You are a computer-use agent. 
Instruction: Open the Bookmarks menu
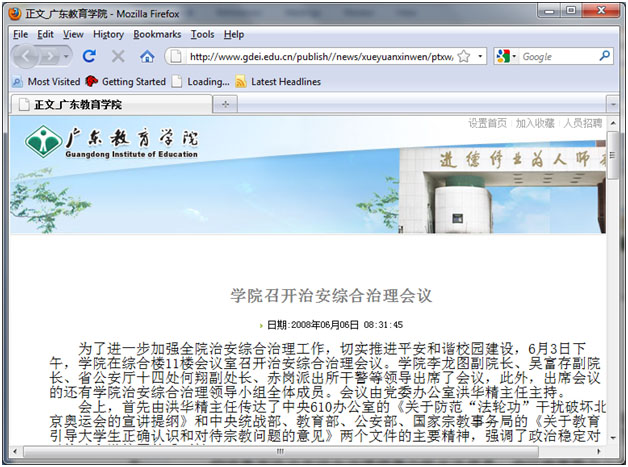(157, 34)
